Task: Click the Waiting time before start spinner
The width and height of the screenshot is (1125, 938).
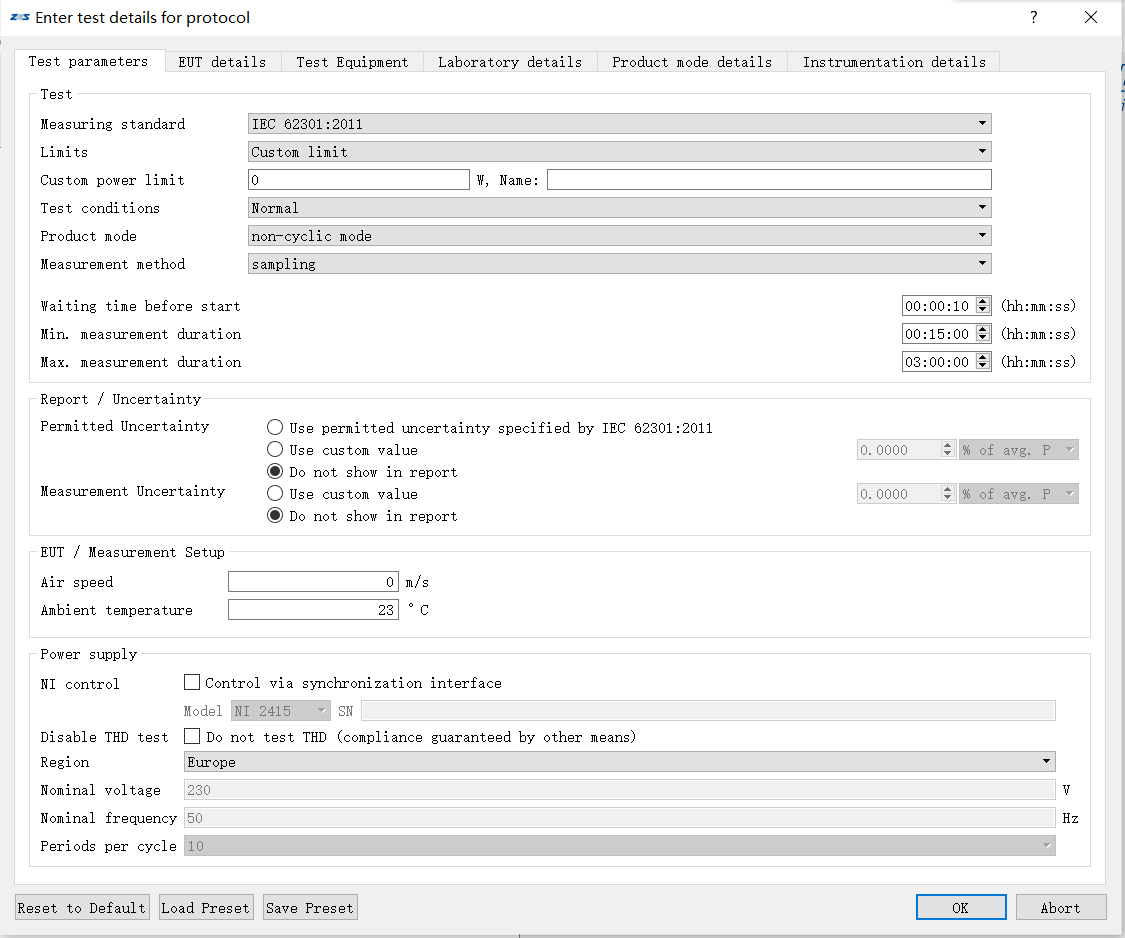Action: pos(946,306)
